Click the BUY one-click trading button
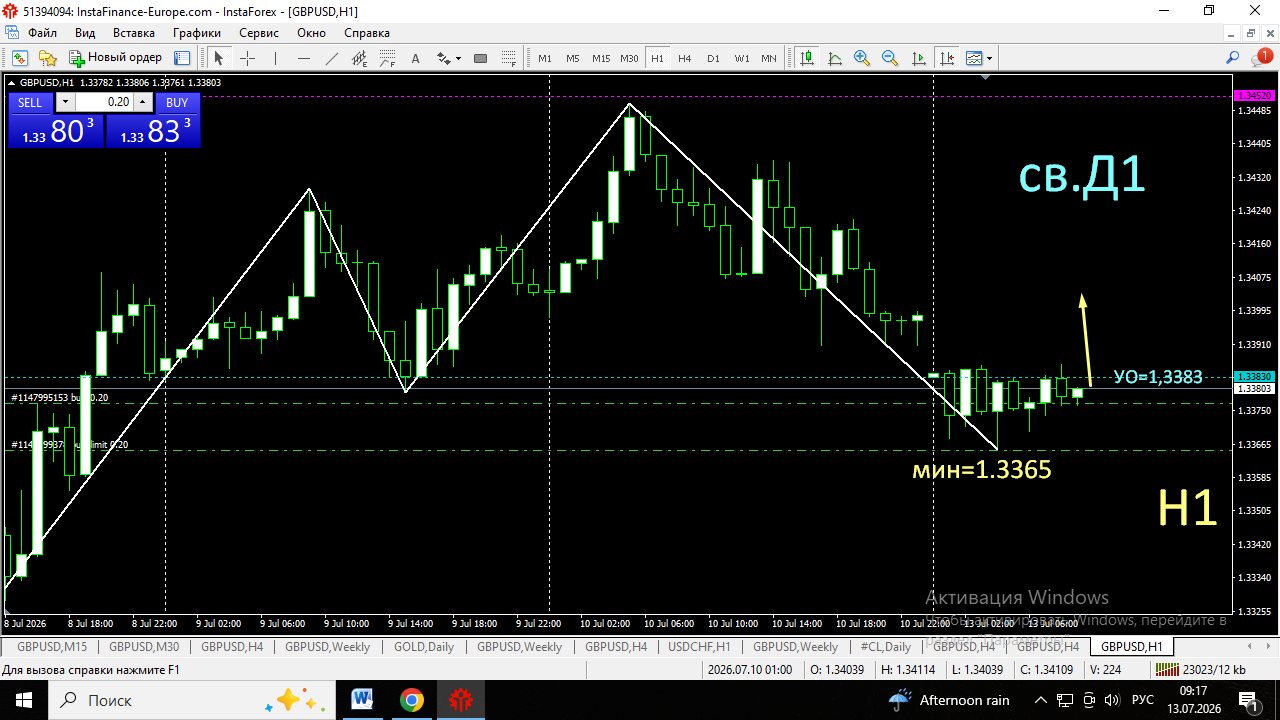Viewport: 1280px width, 720px height. (177, 102)
